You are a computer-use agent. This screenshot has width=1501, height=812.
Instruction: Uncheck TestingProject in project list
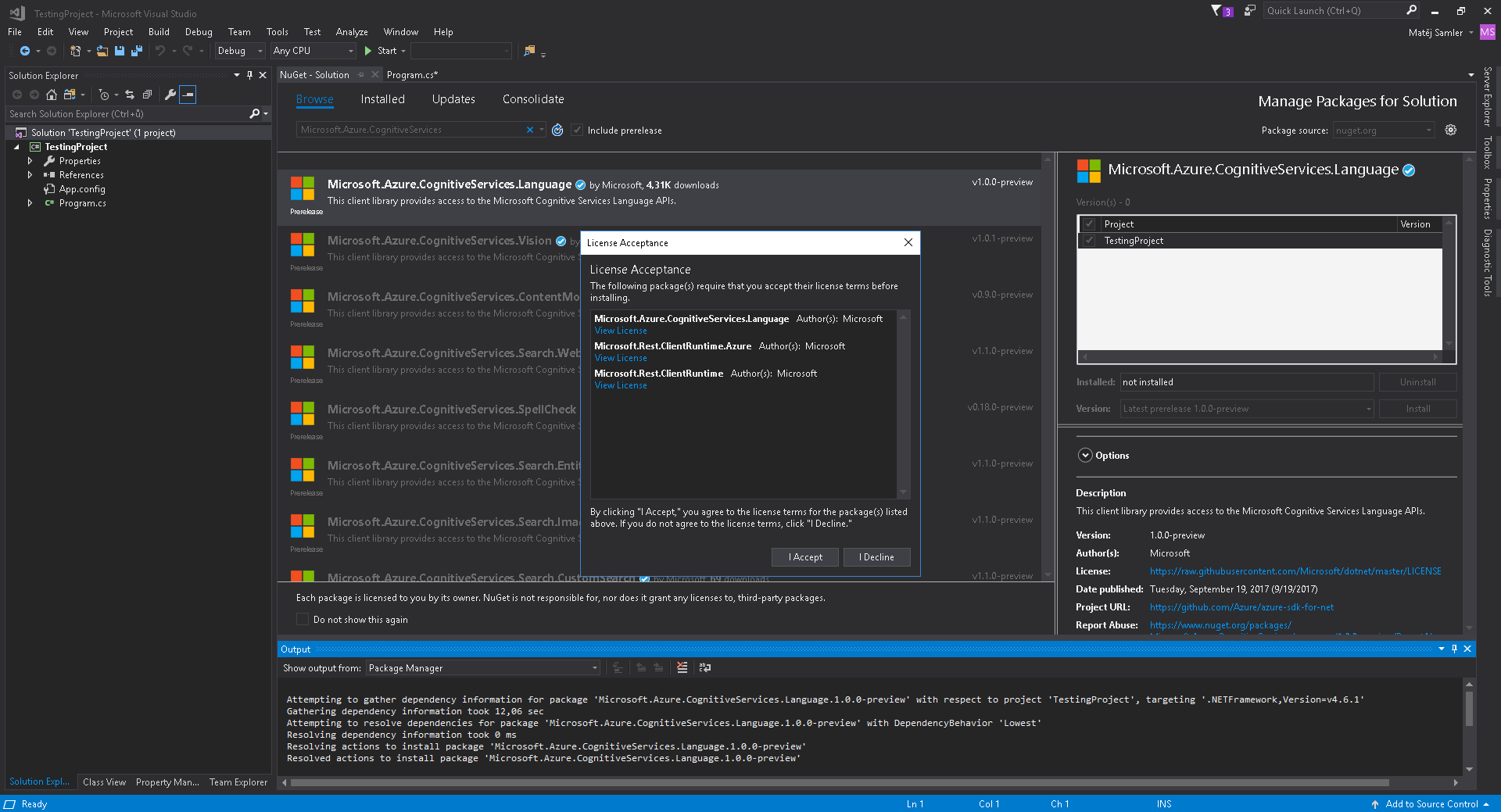click(1090, 241)
